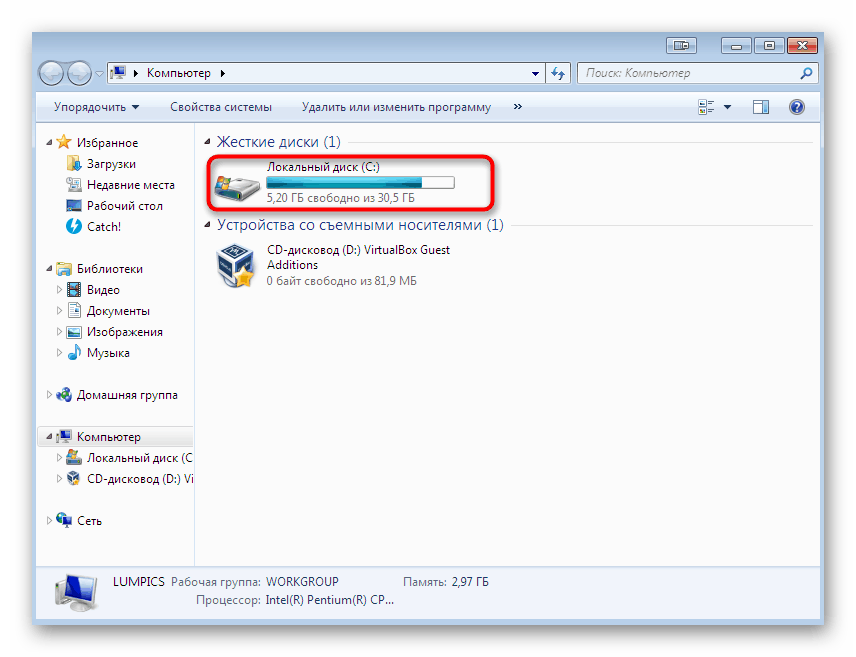Collapse the 'Жесткие диски (1)' group

(x=207, y=141)
